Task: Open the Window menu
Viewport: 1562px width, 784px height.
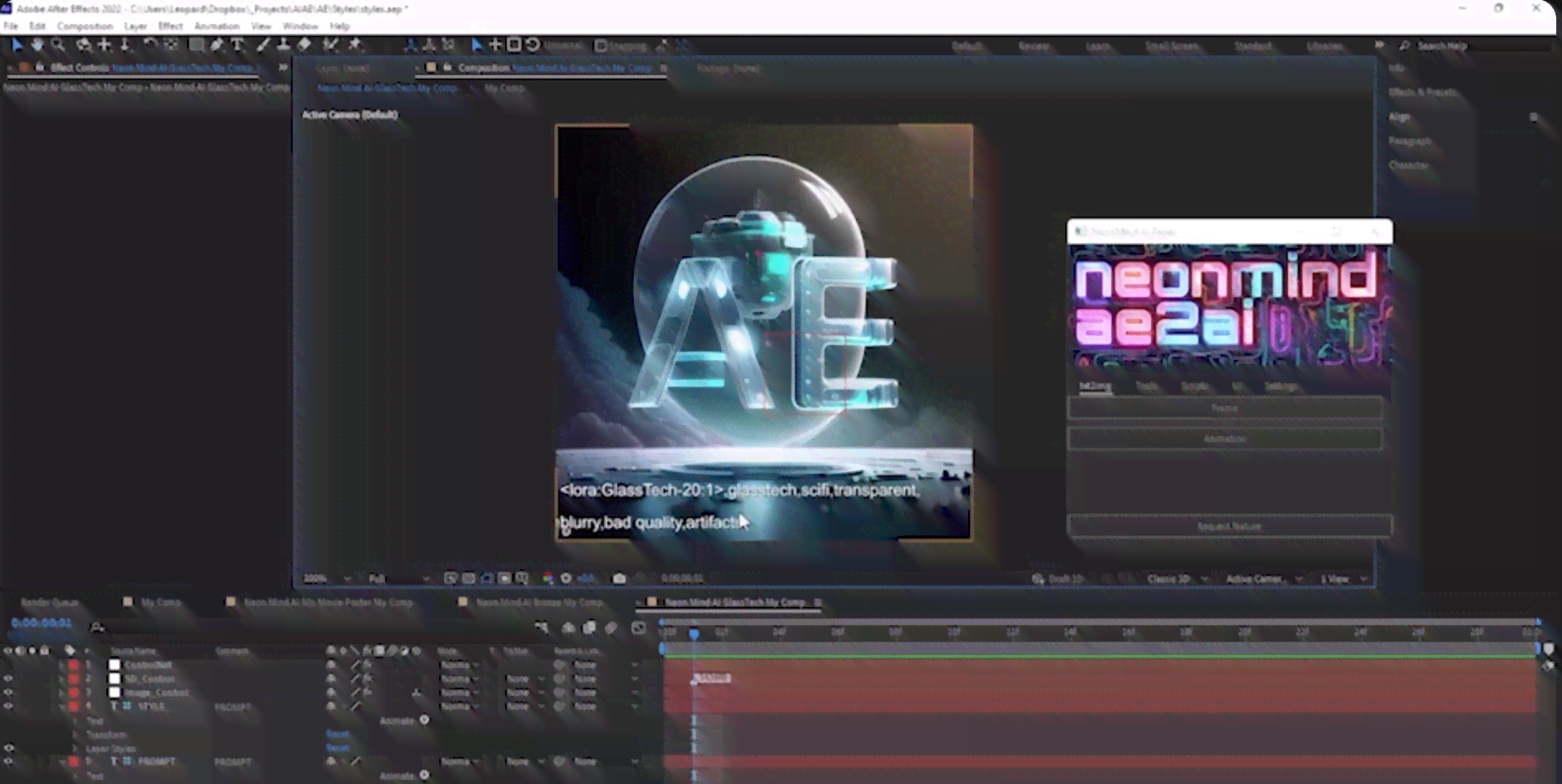Action: (x=300, y=26)
